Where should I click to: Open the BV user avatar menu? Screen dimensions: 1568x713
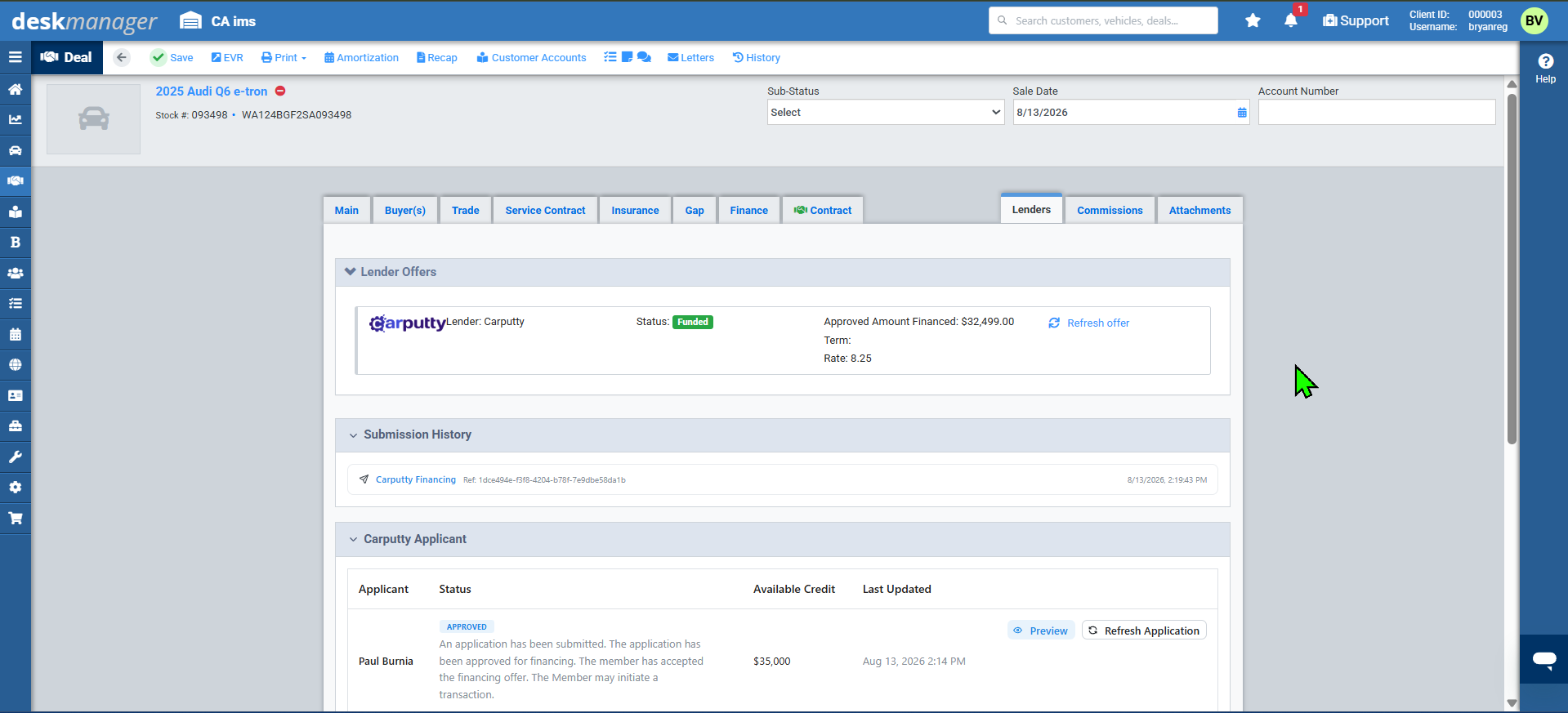click(1534, 20)
